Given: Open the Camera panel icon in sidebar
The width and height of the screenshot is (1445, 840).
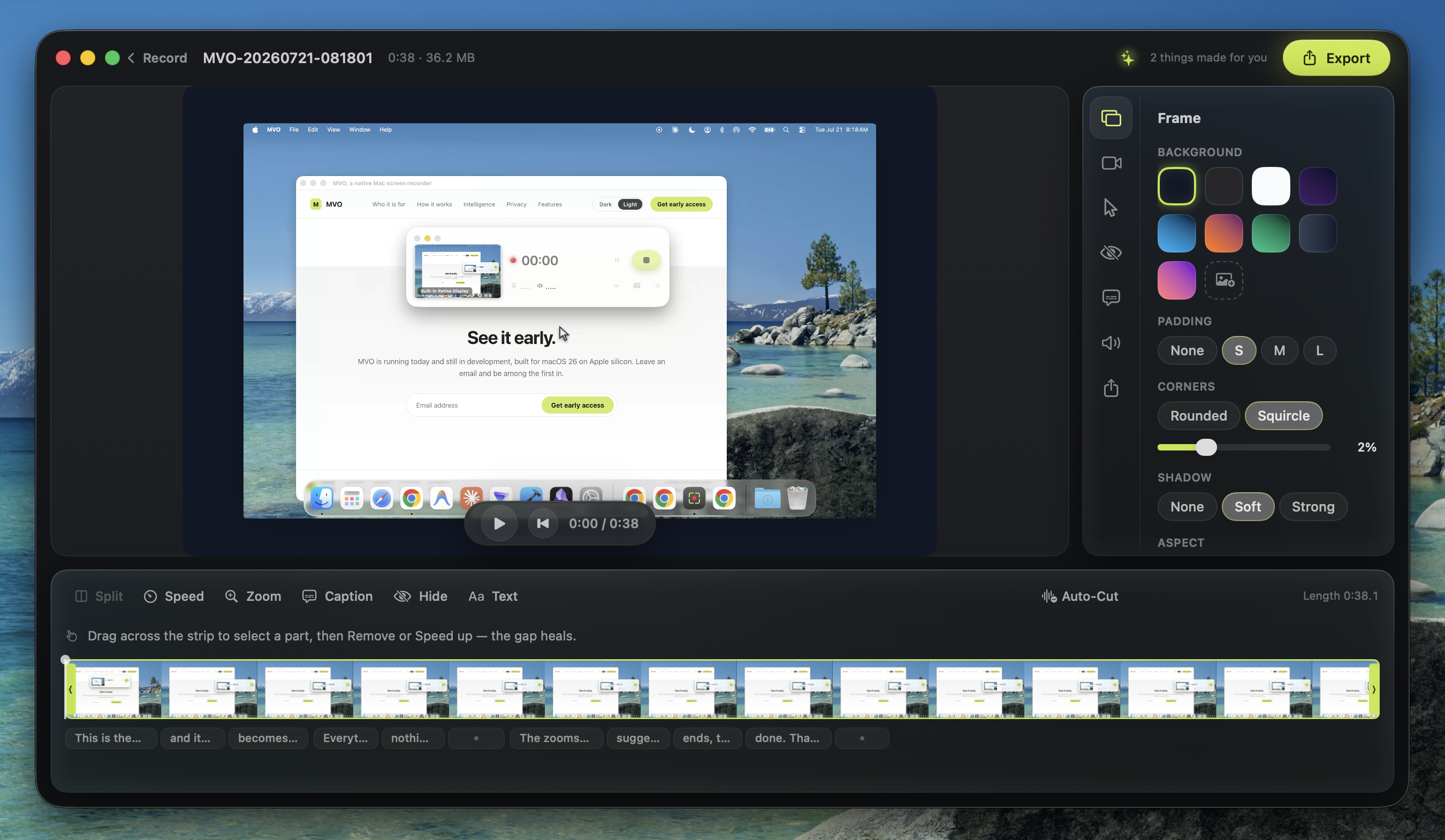Looking at the screenshot, I should pyautogui.click(x=1111, y=163).
